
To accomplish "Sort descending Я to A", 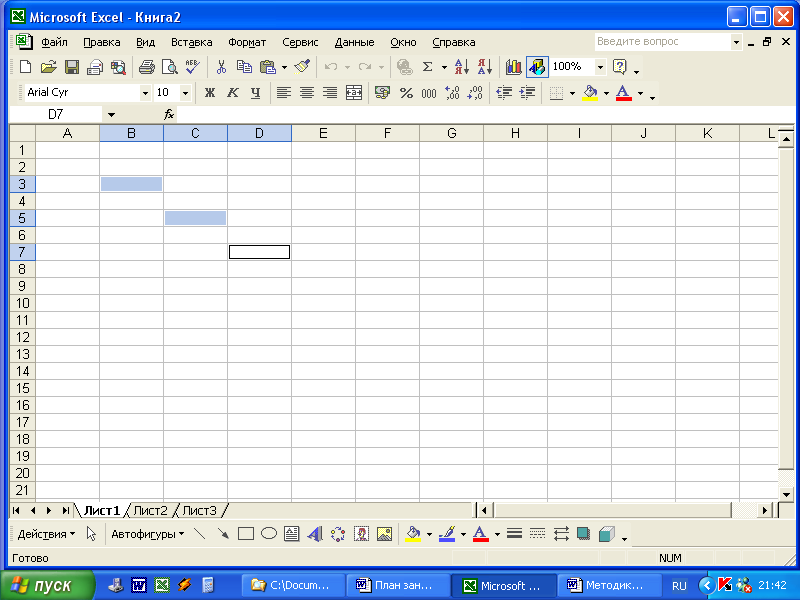I will click(x=485, y=67).
